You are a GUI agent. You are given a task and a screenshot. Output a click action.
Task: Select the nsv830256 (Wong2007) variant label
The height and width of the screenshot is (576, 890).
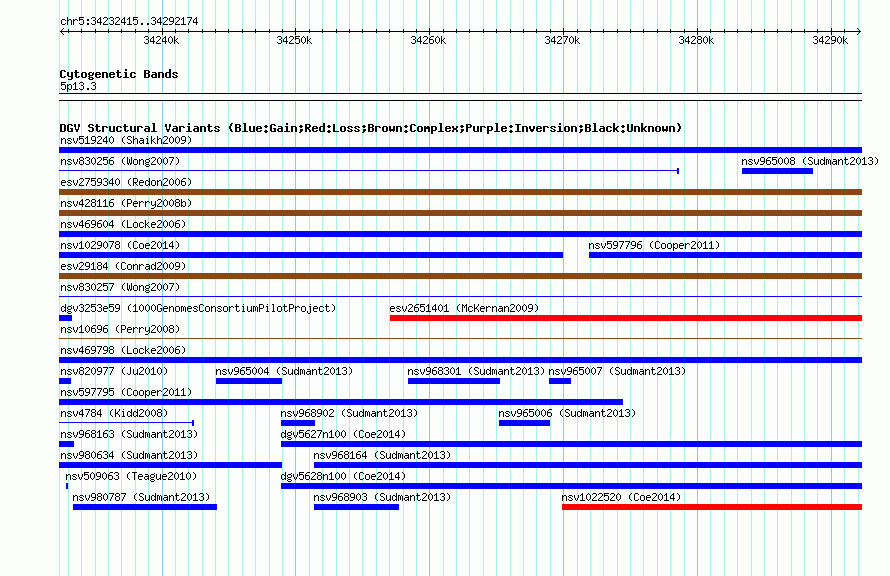120,161
